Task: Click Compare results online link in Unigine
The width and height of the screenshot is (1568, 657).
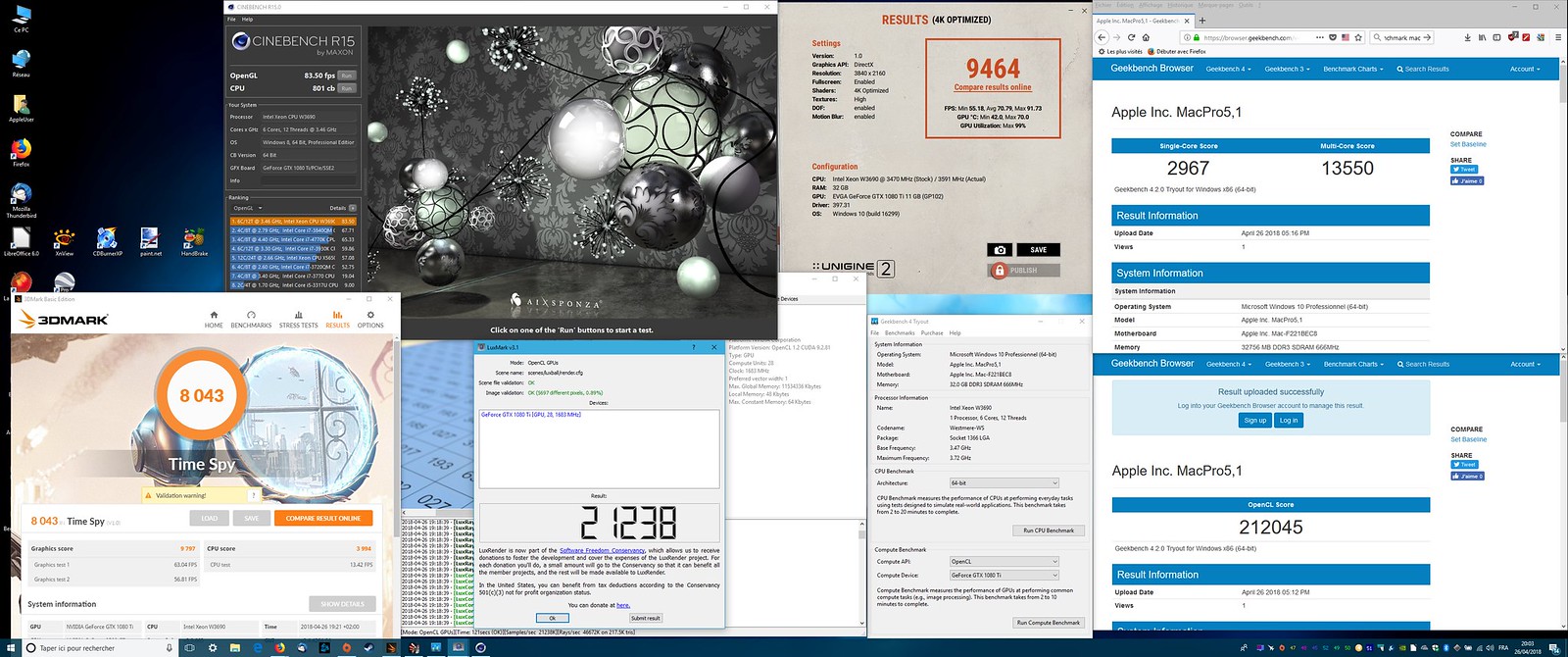Action: pos(993,87)
